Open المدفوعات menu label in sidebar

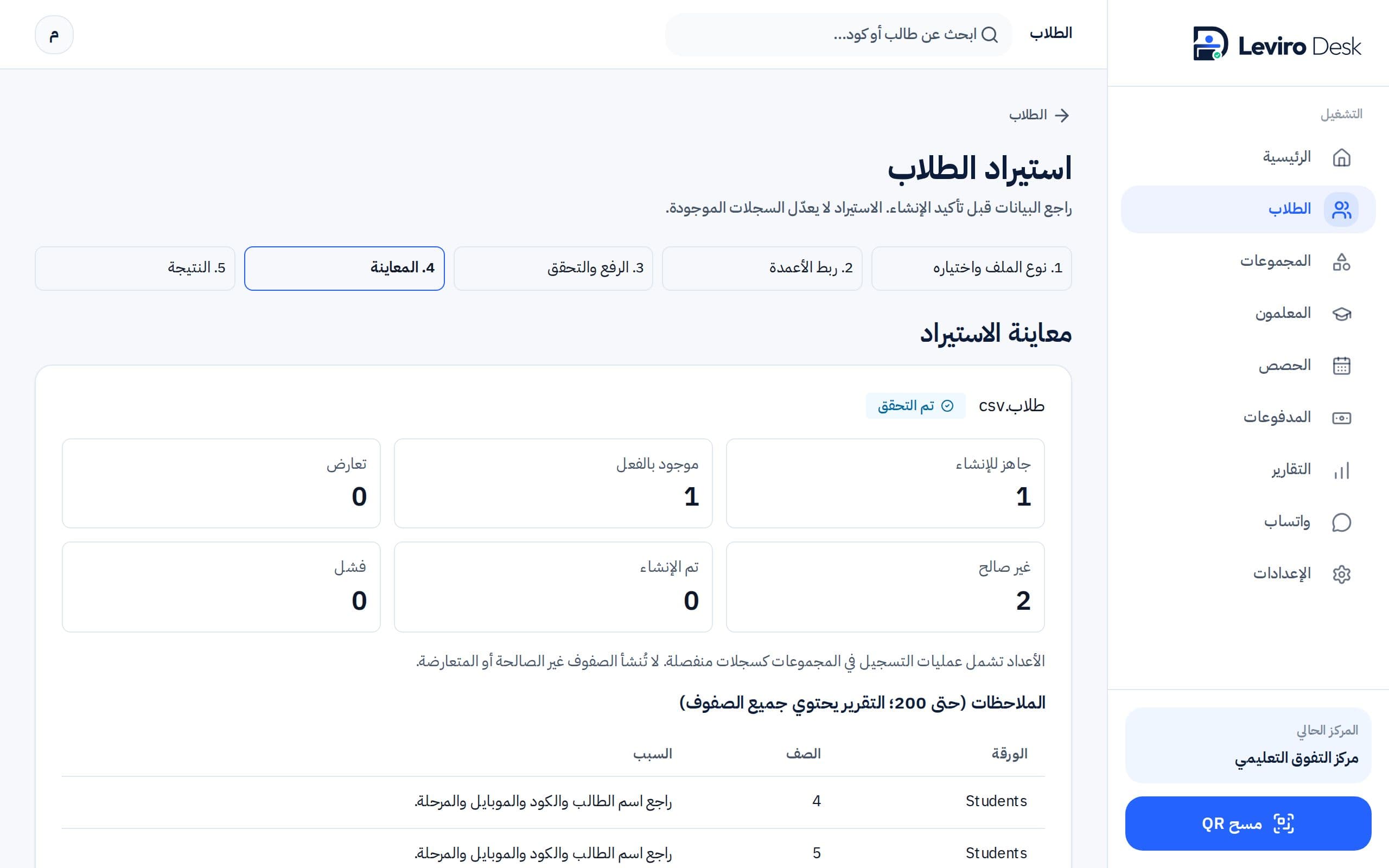1277,417
